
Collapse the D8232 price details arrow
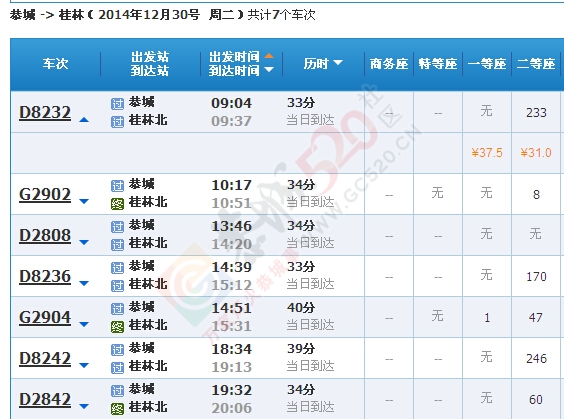tap(84, 120)
